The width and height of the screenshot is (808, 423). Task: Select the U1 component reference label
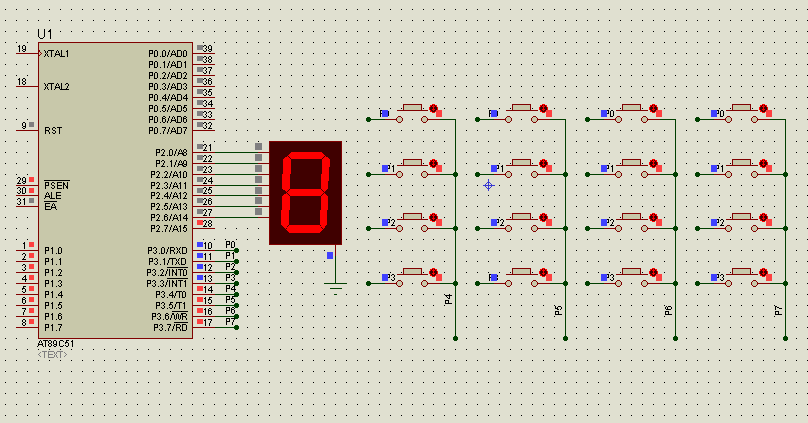(x=45, y=34)
